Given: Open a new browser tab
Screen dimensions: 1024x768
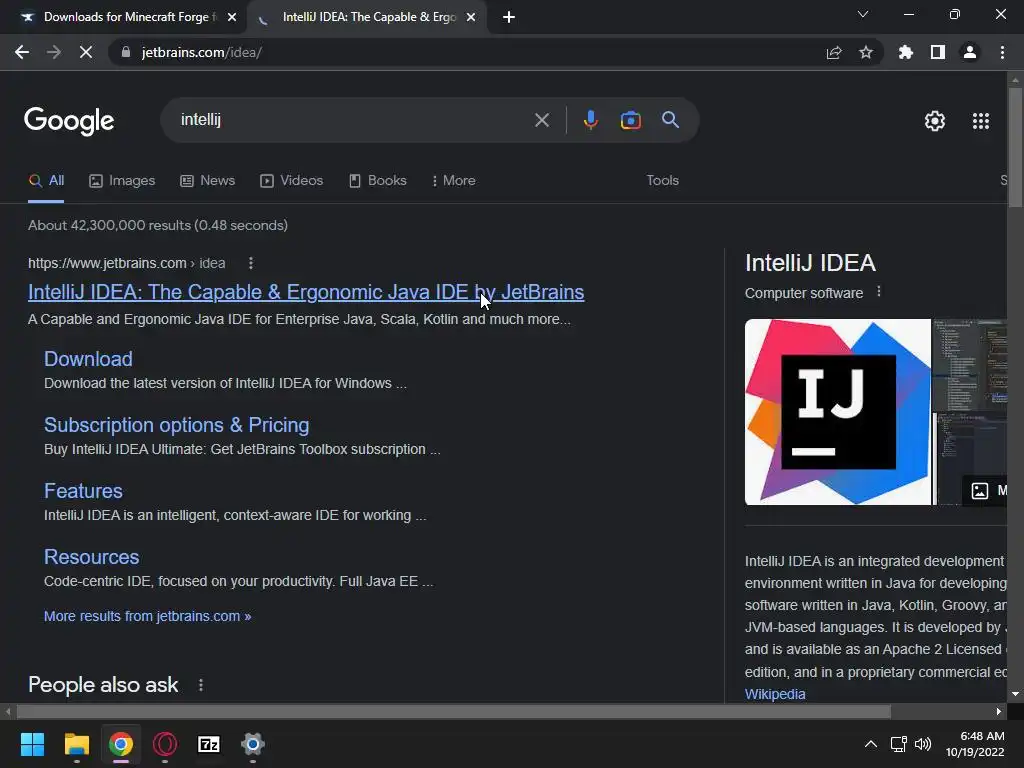Looking at the screenshot, I should pyautogui.click(x=509, y=18).
